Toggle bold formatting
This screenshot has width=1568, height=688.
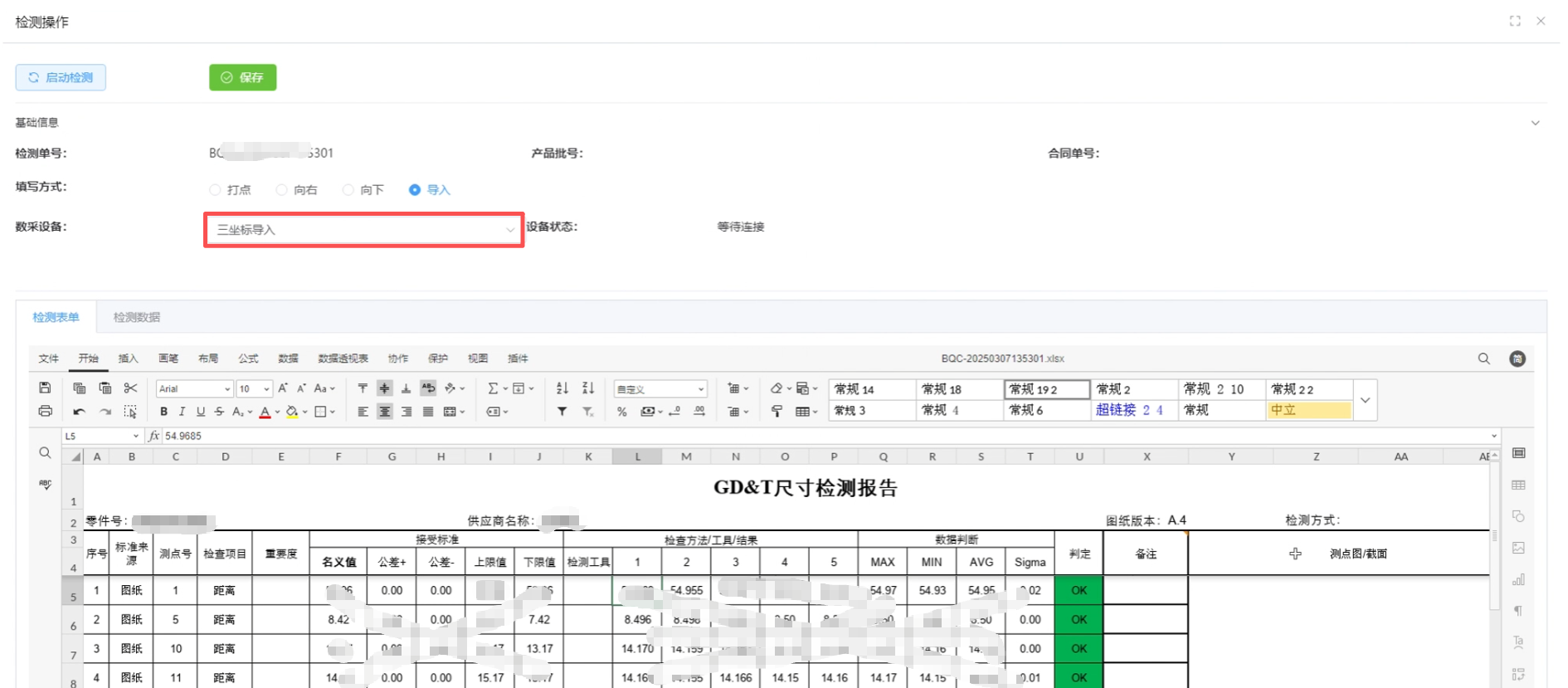tap(163, 411)
